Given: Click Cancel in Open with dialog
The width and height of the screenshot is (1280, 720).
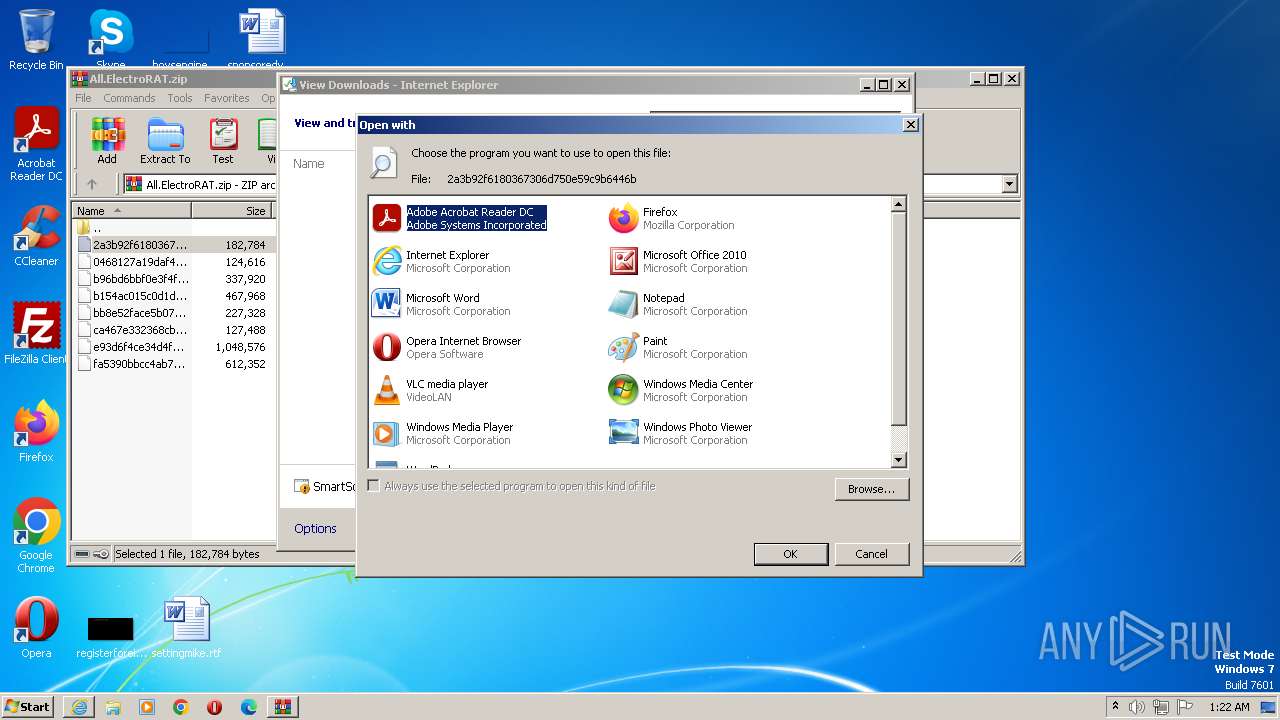Looking at the screenshot, I should (871, 554).
